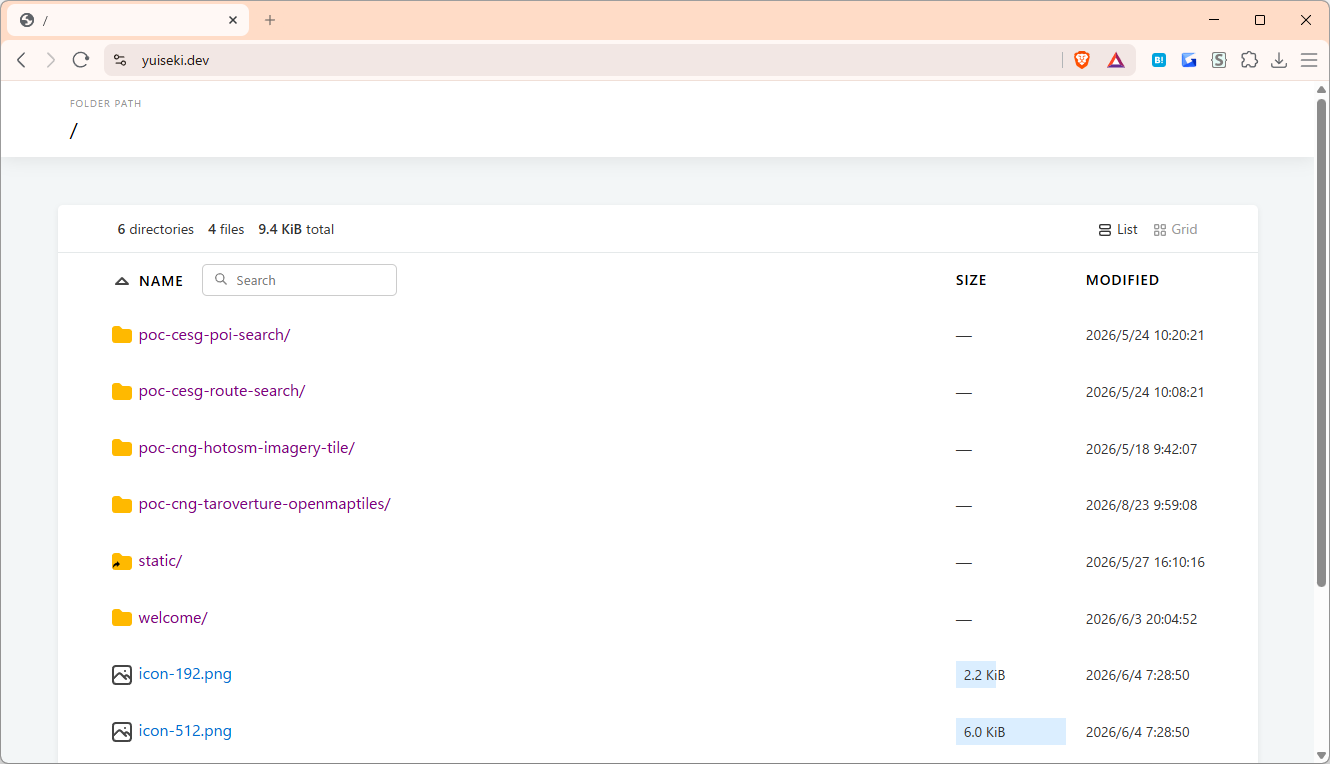Click the root "/" folder path

pyautogui.click(x=73, y=131)
